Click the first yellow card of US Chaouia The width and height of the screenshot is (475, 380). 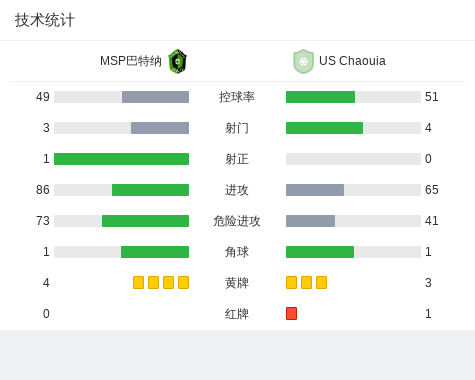pos(291,282)
